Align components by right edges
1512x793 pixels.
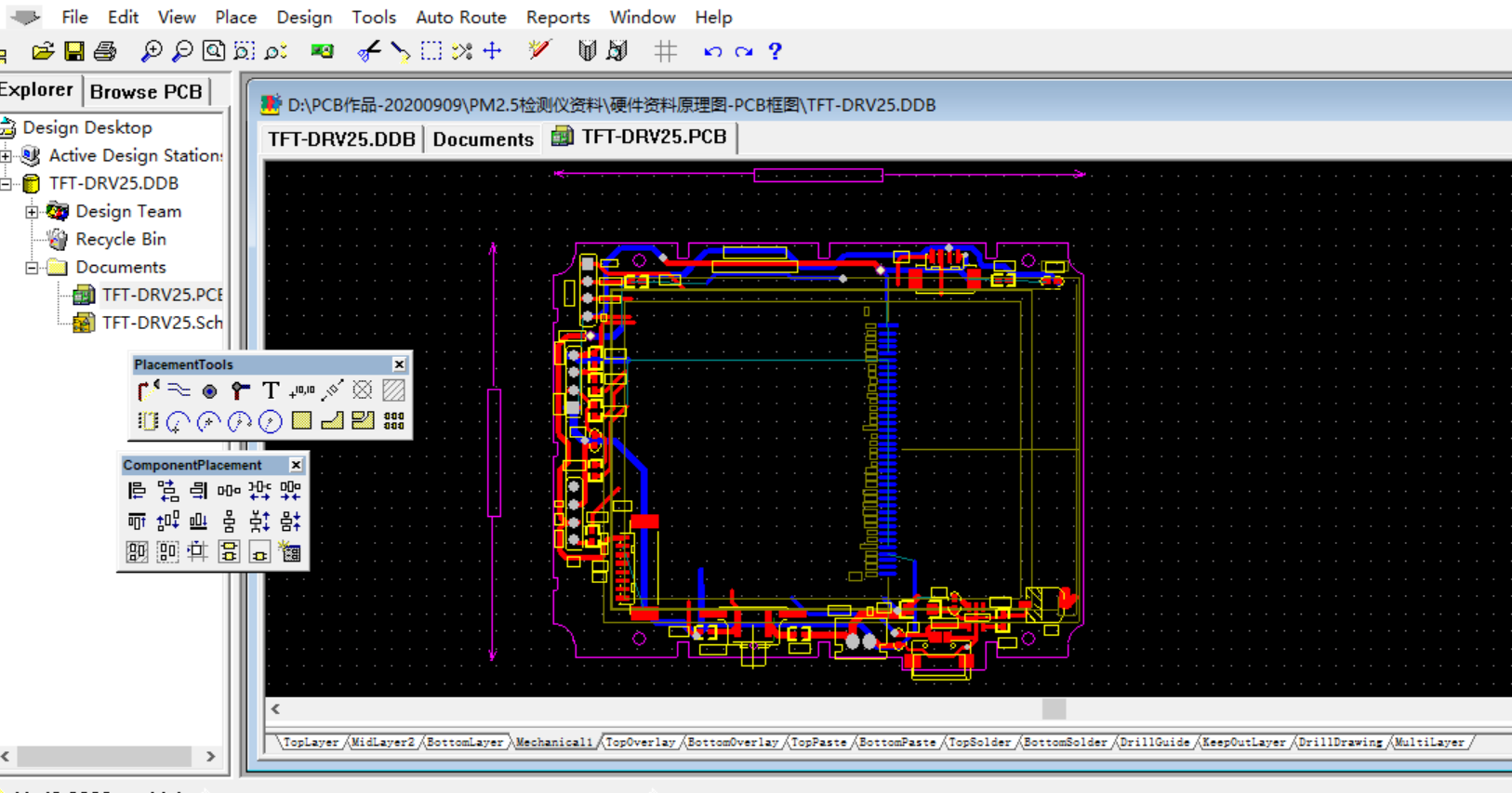(x=198, y=490)
